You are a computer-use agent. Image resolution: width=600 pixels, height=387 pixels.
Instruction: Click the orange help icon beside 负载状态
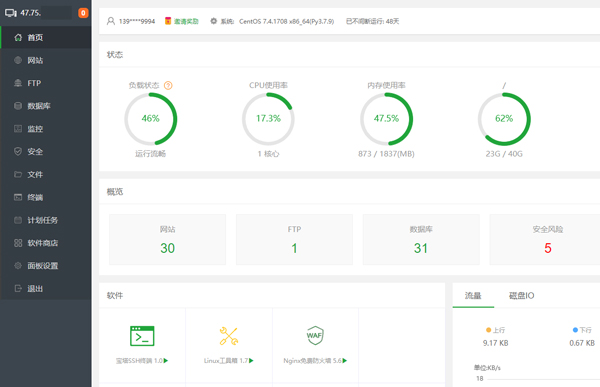pos(168,85)
